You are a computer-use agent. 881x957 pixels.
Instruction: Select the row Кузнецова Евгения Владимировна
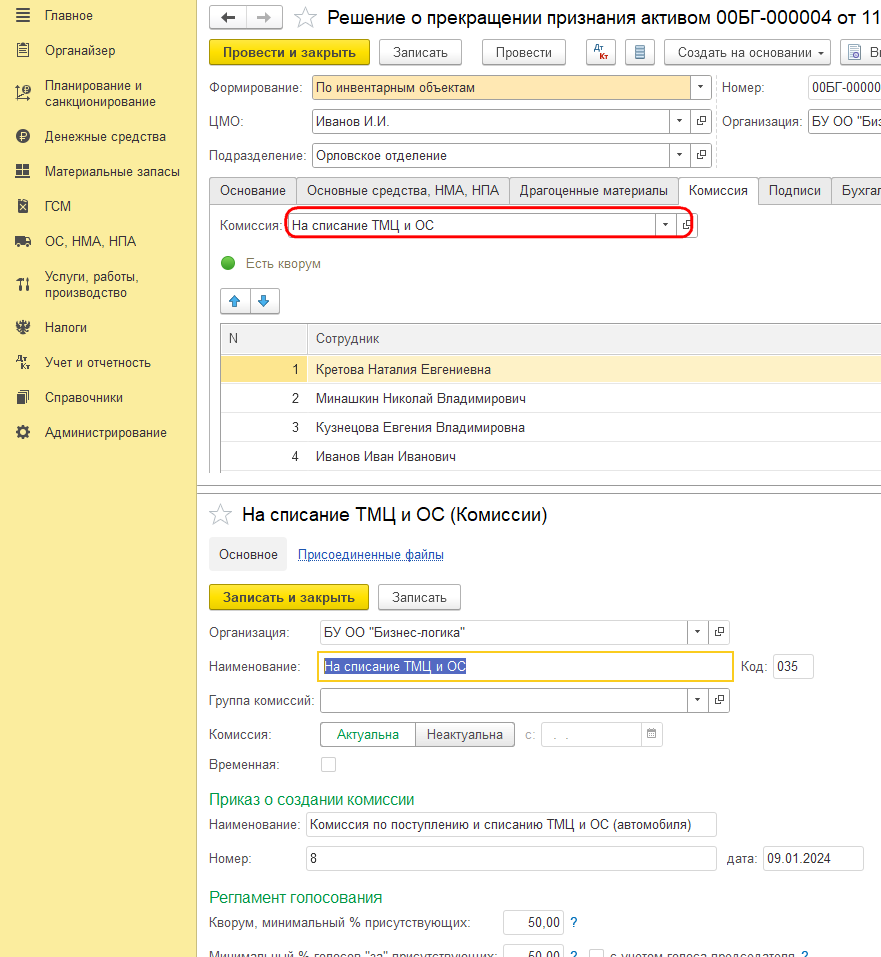click(551, 427)
